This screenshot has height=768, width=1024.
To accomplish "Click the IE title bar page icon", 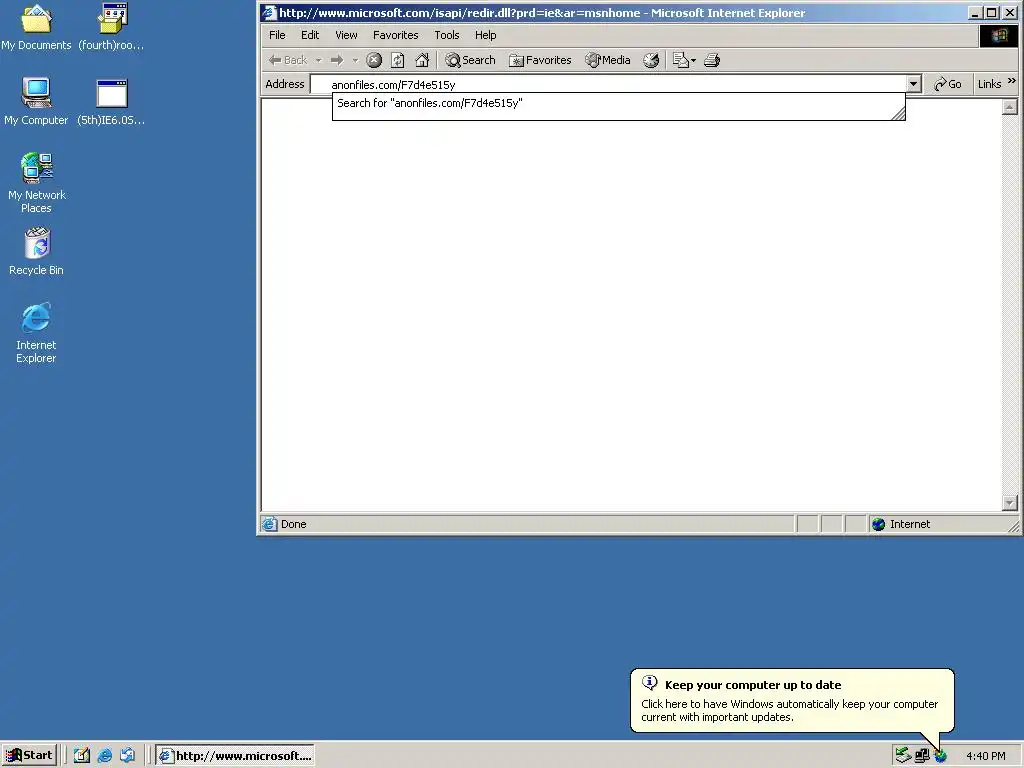I will (x=269, y=13).
